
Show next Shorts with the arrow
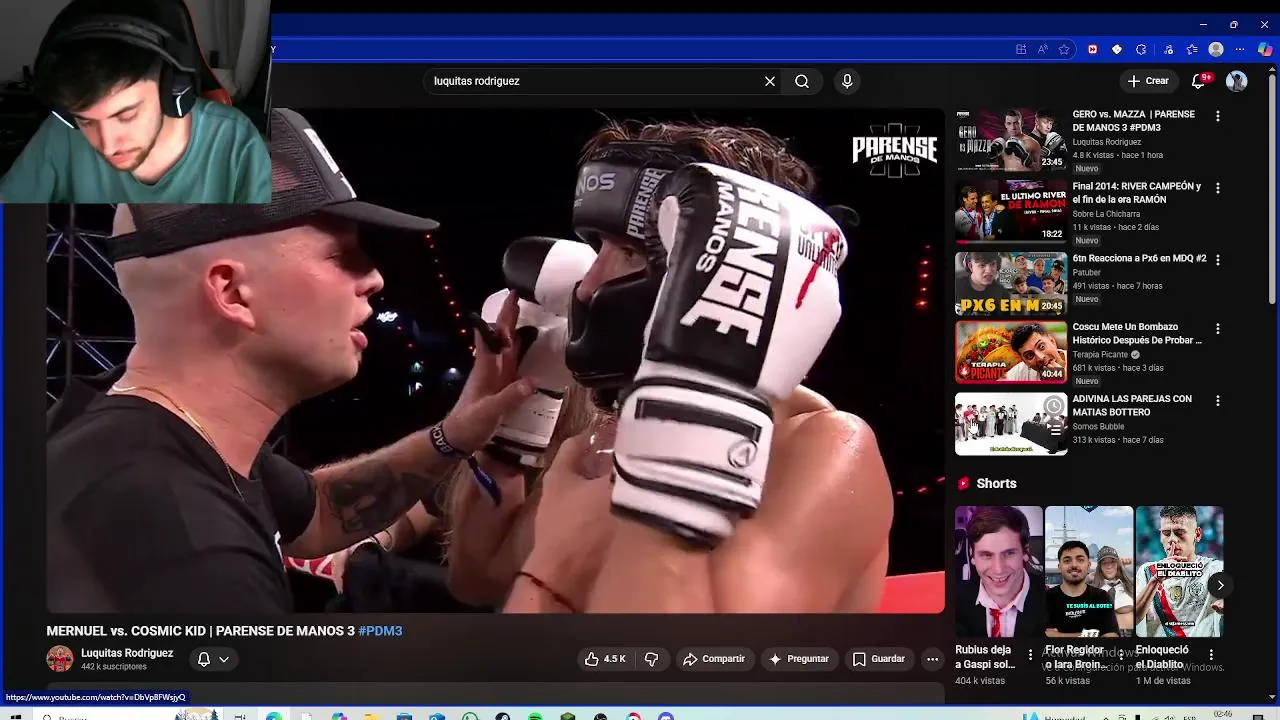pos(1220,585)
